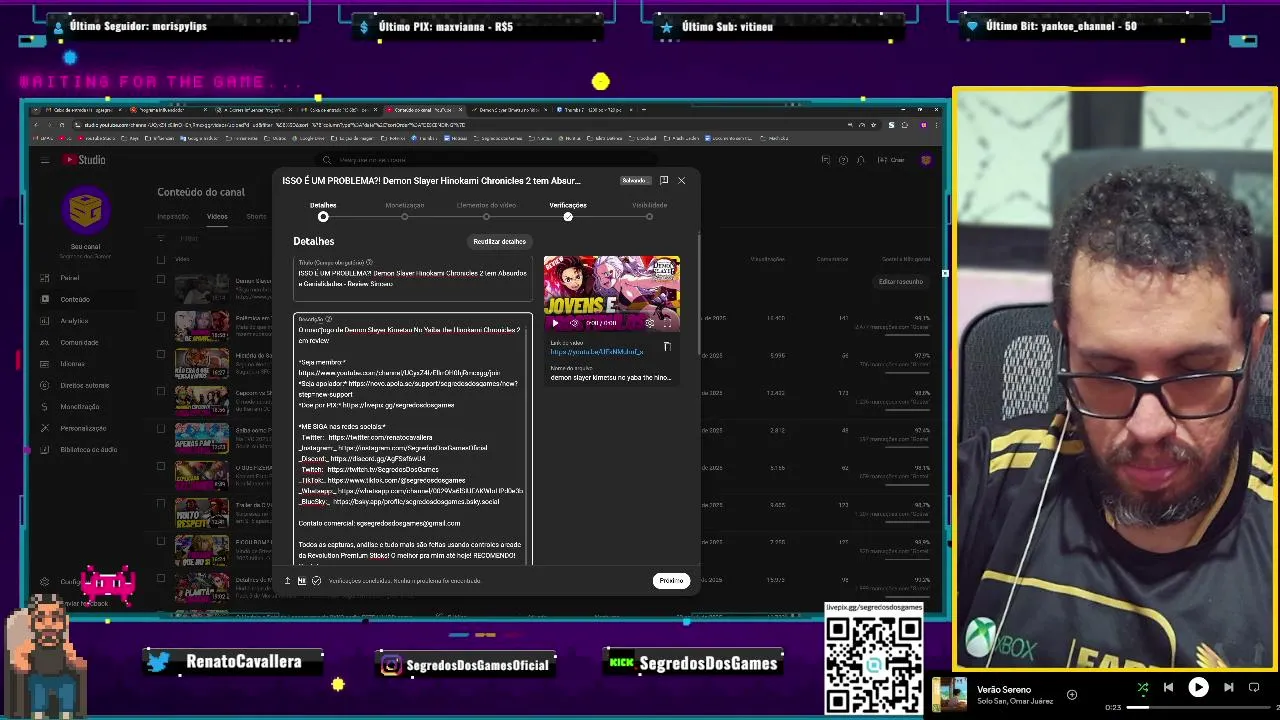Click the Criar button
The height and width of the screenshot is (720, 1280).
pos(891,160)
